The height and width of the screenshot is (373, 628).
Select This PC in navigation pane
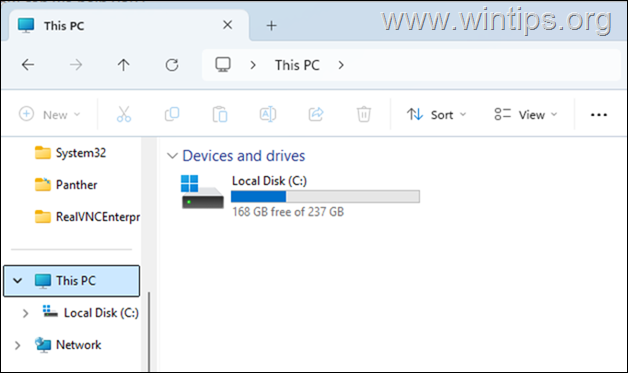tap(72, 281)
